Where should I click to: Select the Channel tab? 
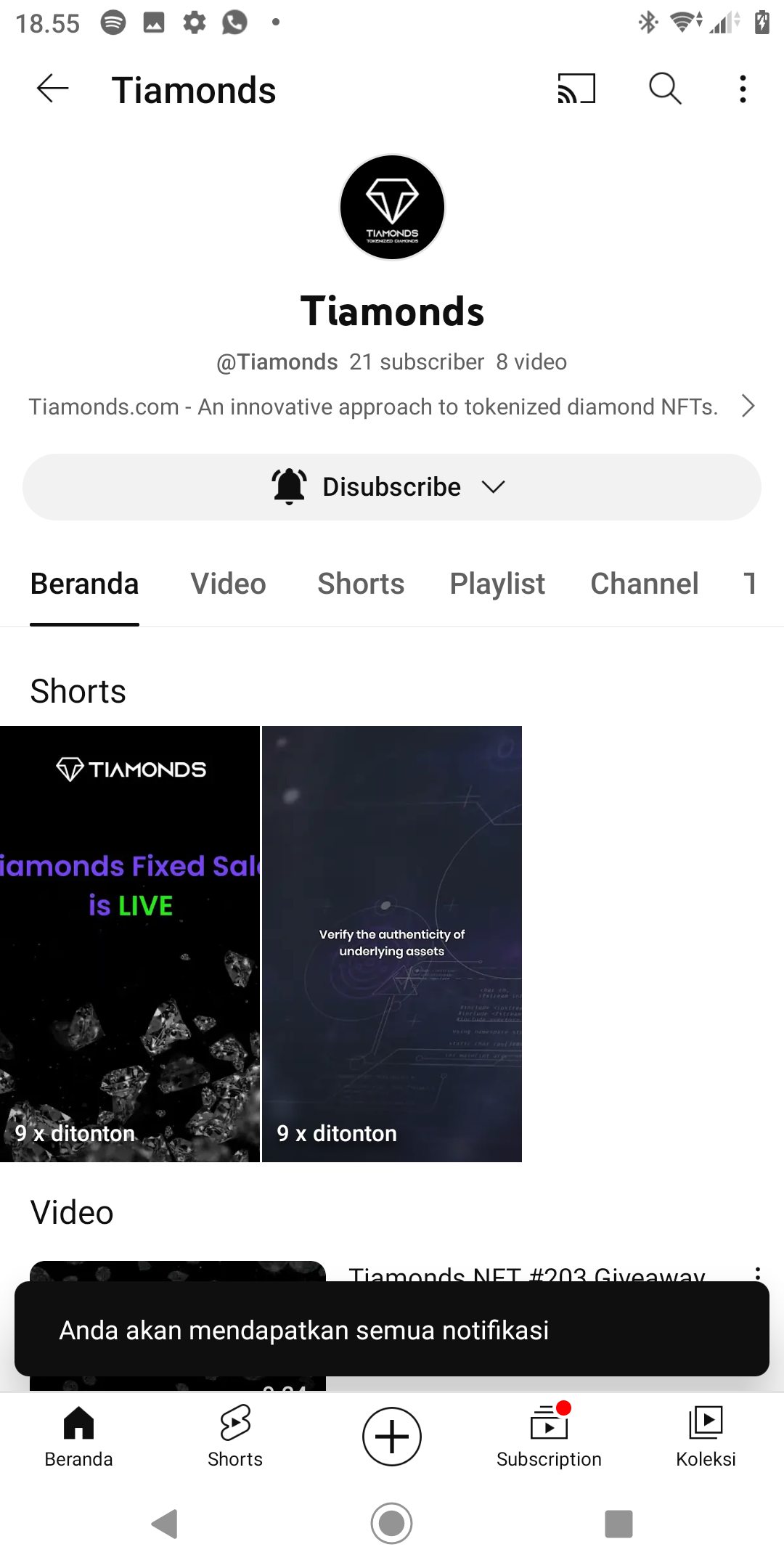tap(645, 584)
